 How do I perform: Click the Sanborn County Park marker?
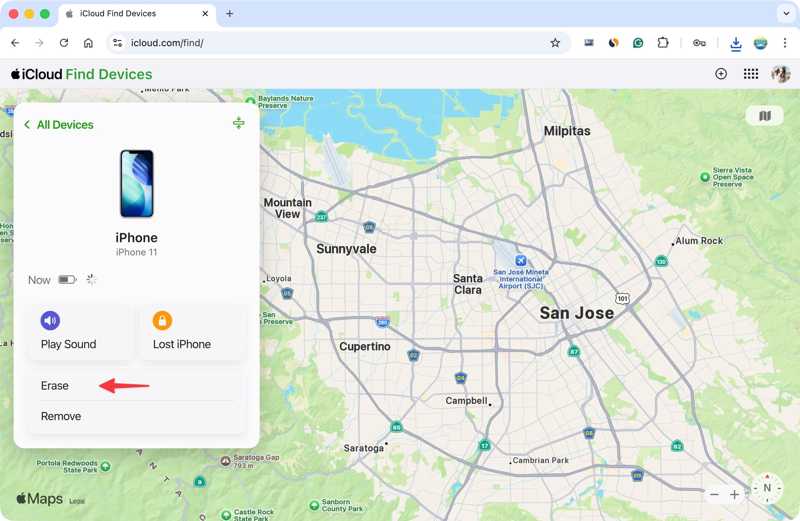[x=314, y=506]
